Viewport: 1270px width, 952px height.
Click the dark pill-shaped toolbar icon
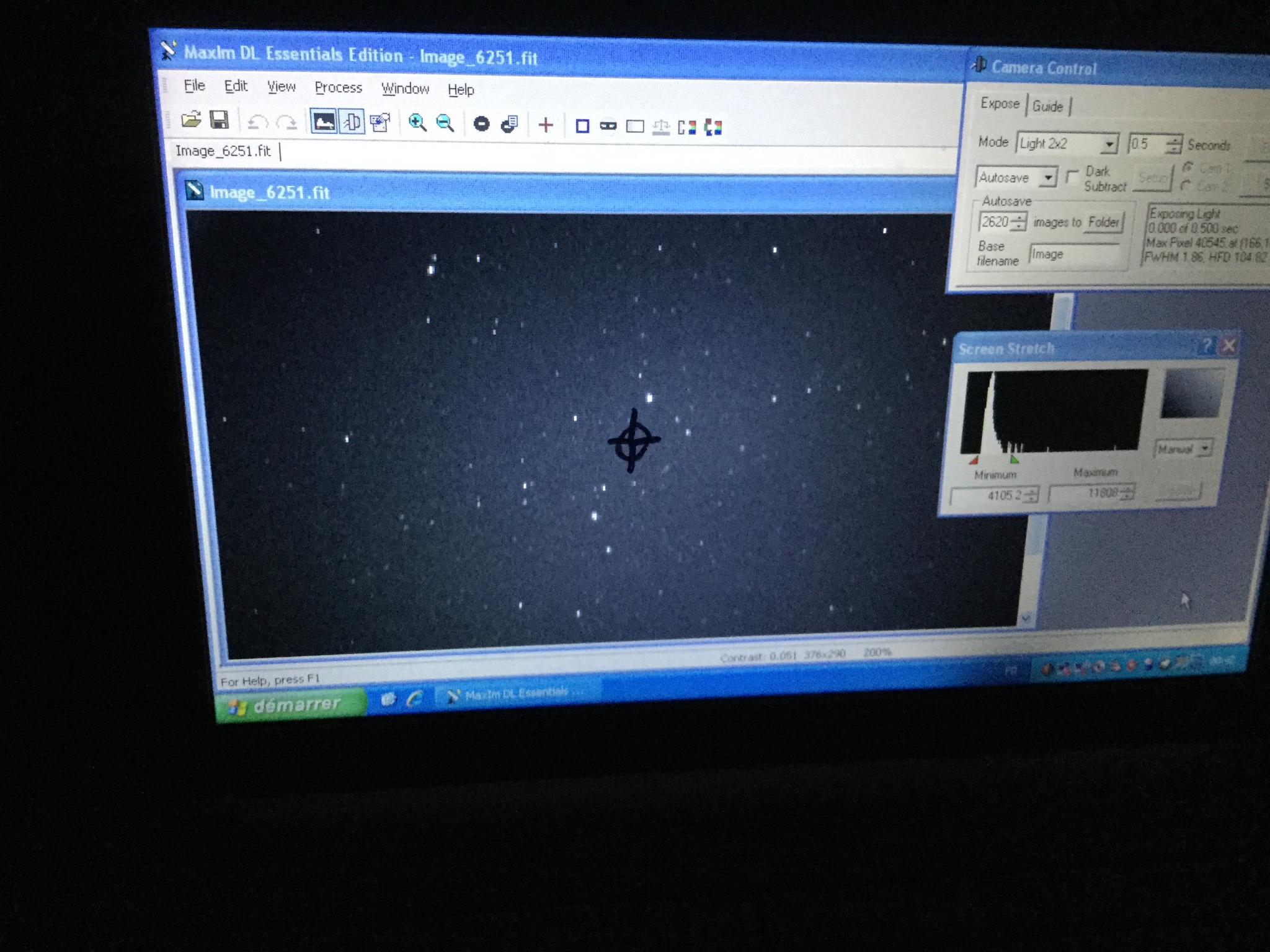click(608, 126)
